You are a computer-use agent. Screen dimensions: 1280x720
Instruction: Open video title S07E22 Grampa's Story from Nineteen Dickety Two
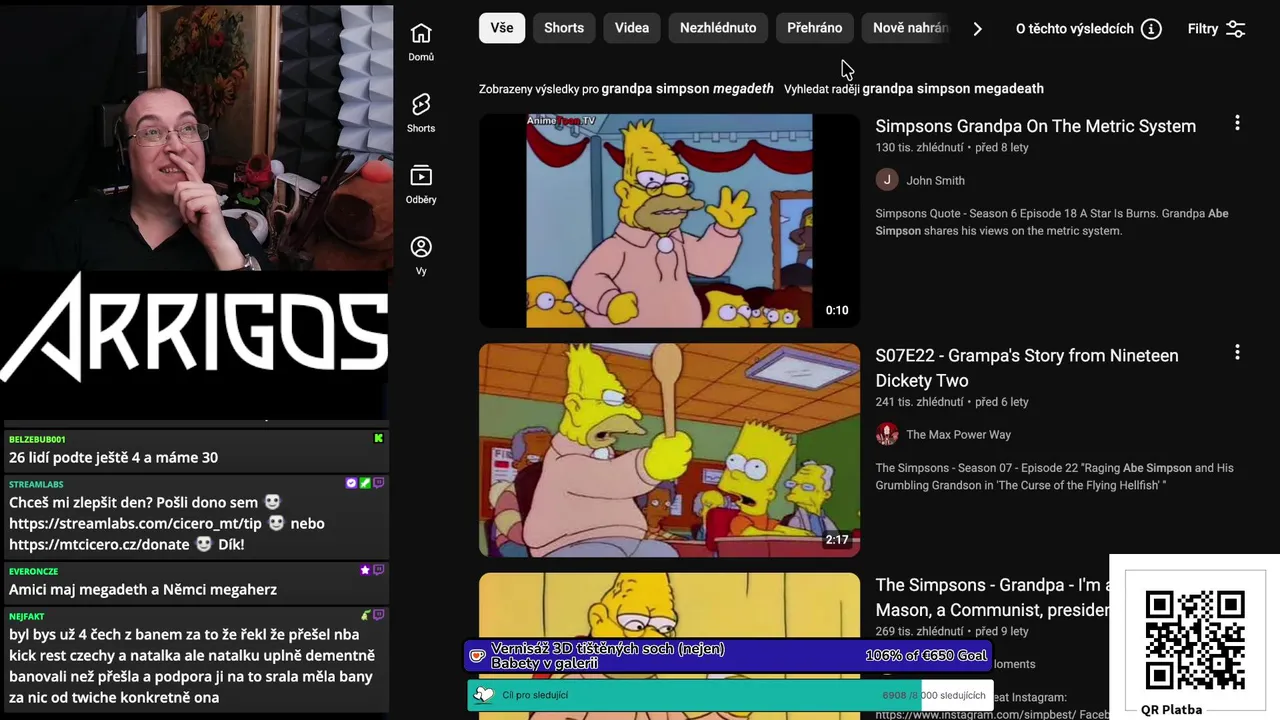pyautogui.click(x=1027, y=368)
